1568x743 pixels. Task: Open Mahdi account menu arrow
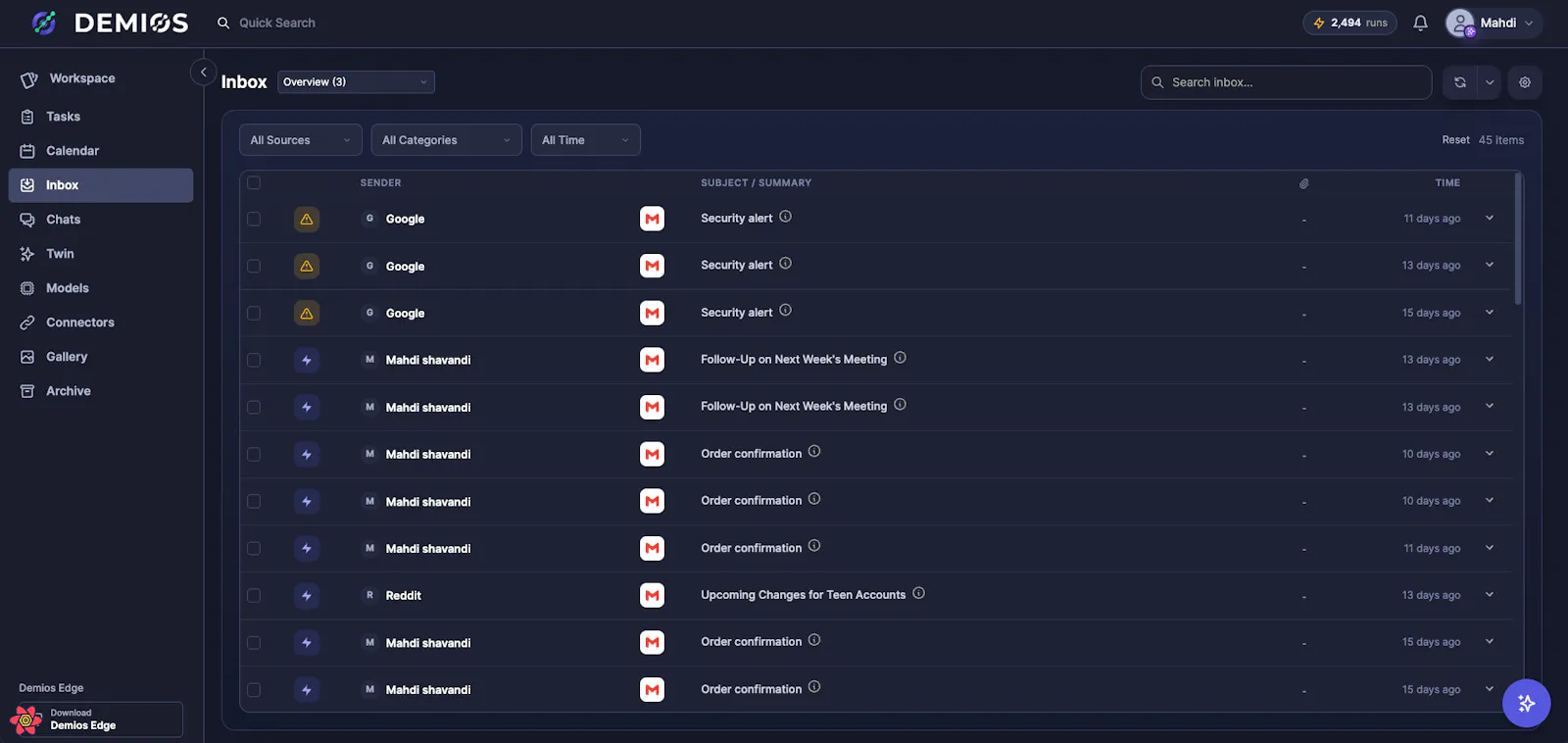point(1529,24)
